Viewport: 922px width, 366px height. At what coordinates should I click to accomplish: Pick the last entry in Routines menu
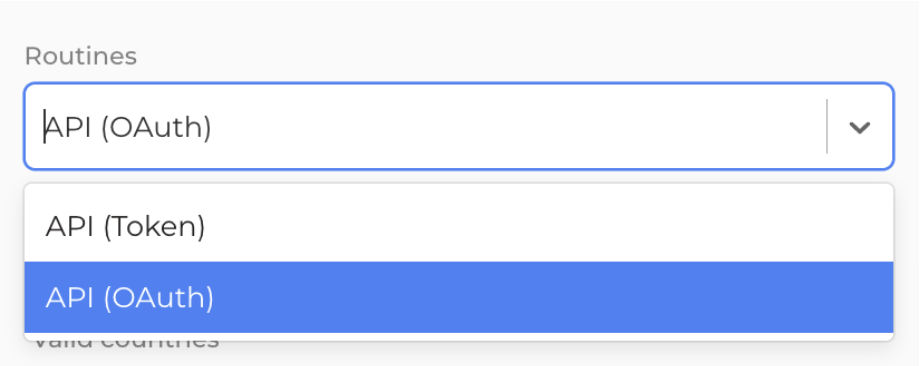[x=459, y=297]
